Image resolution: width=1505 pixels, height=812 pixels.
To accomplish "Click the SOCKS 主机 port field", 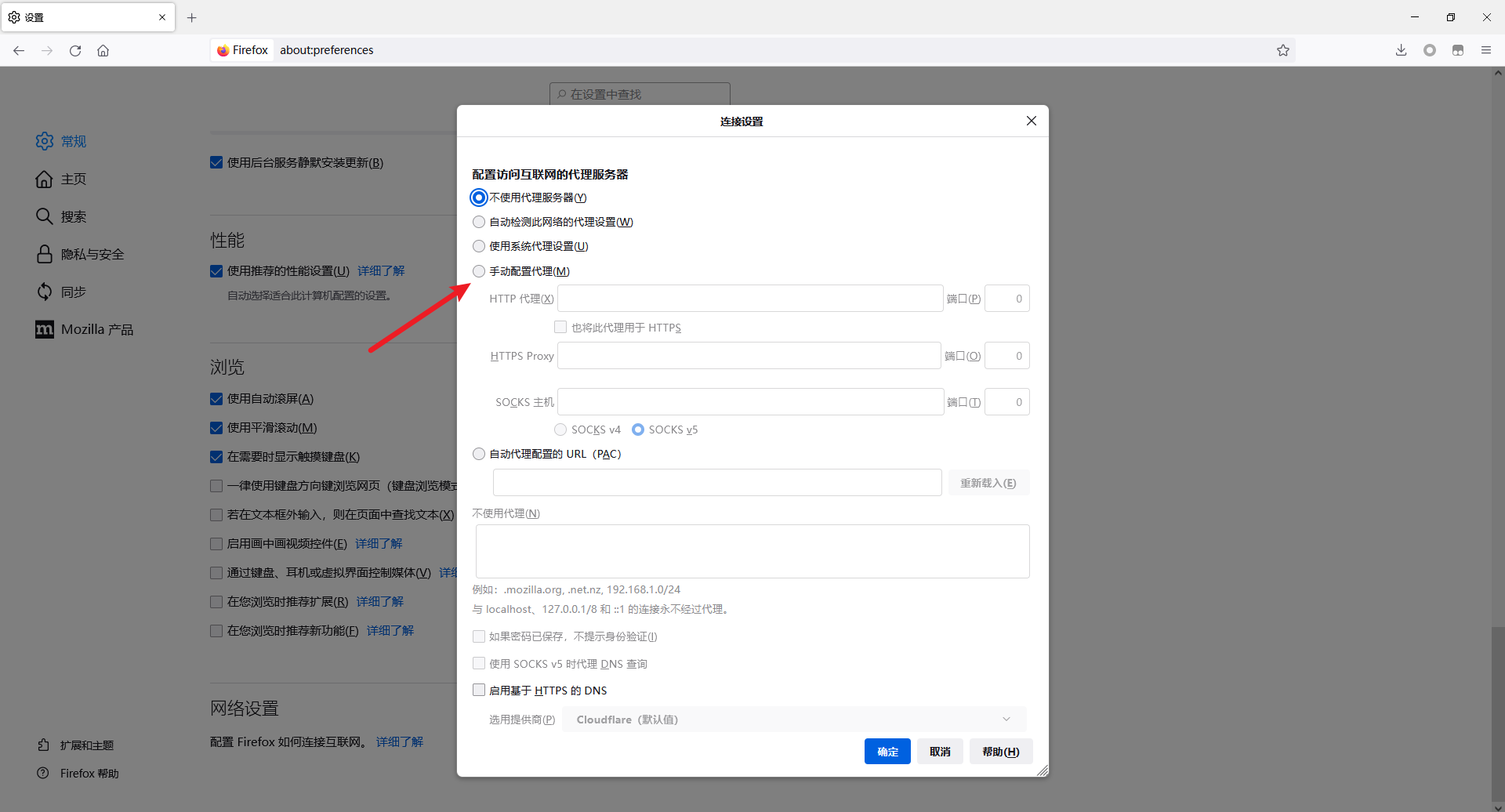I will click(1007, 402).
